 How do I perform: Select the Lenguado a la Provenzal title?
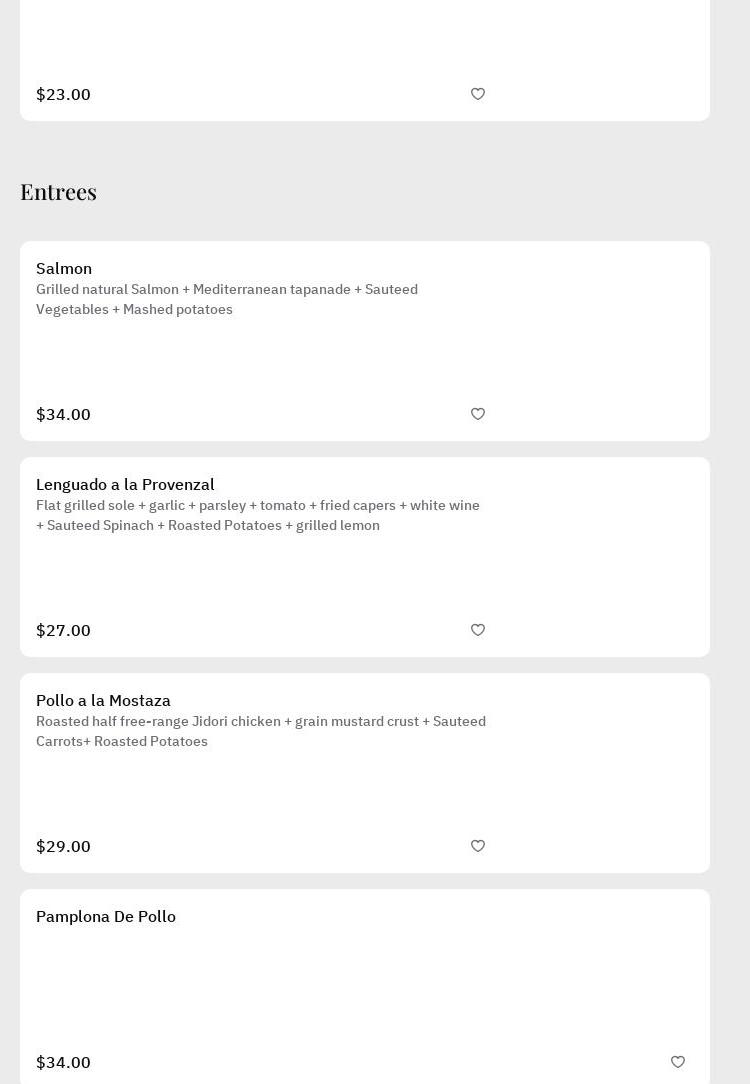[x=125, y=484]
